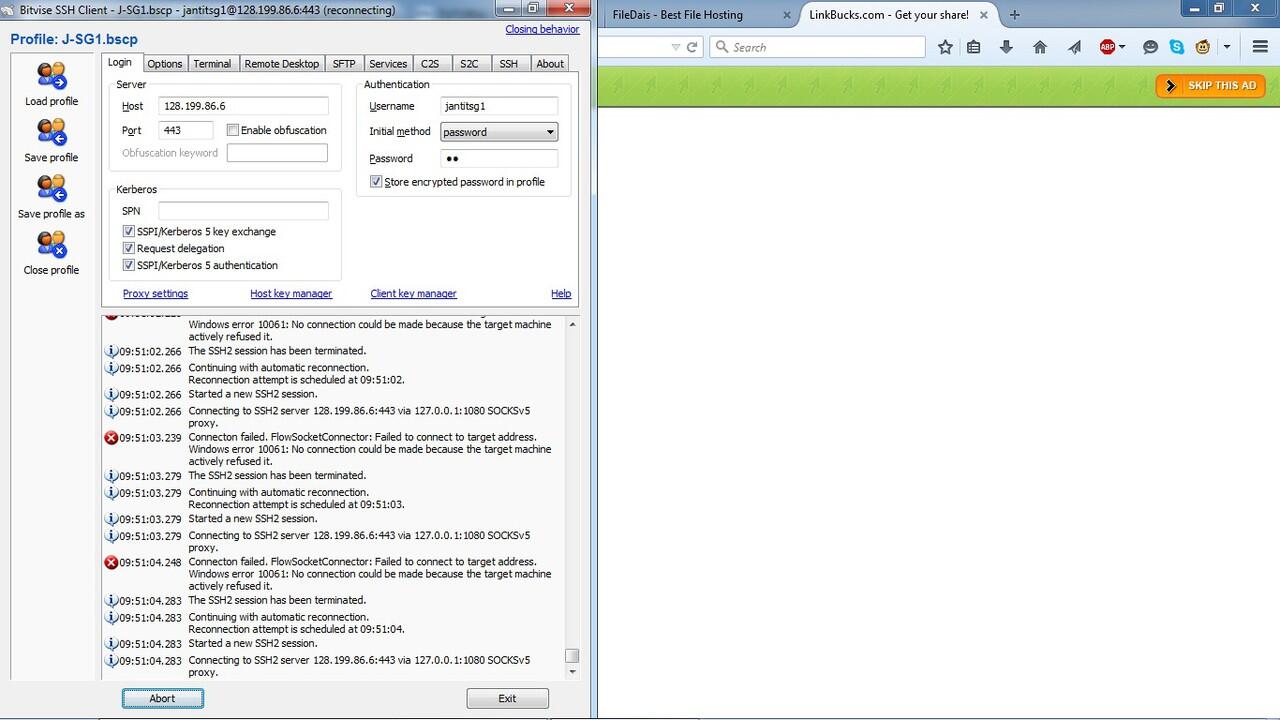Click the Username input field

coord(499,106)
